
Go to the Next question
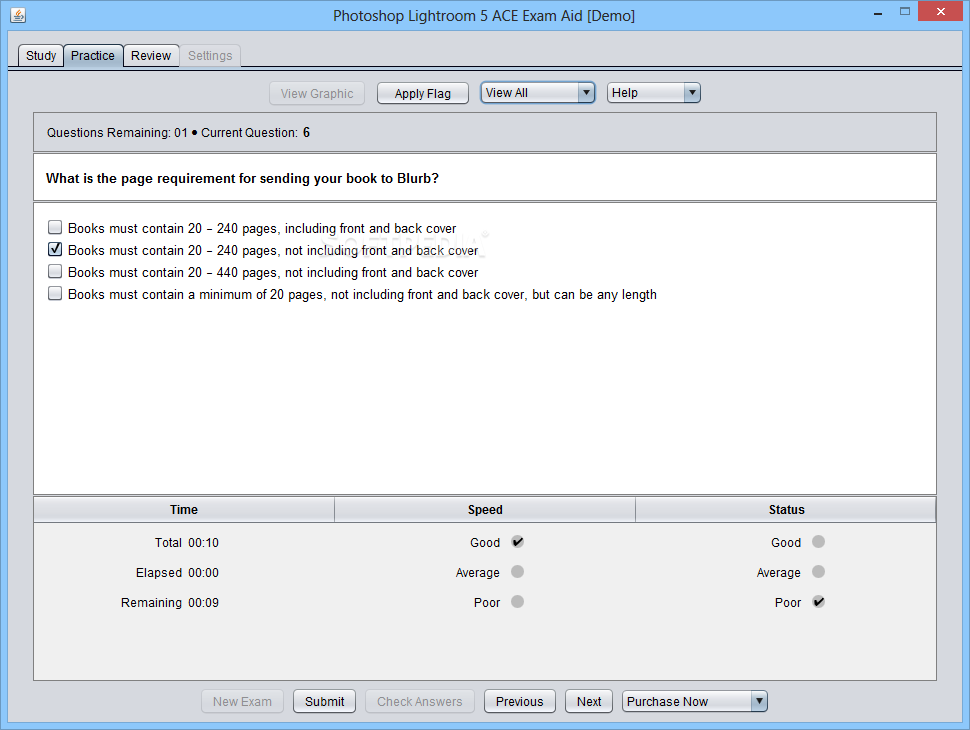tap(589, 702)
